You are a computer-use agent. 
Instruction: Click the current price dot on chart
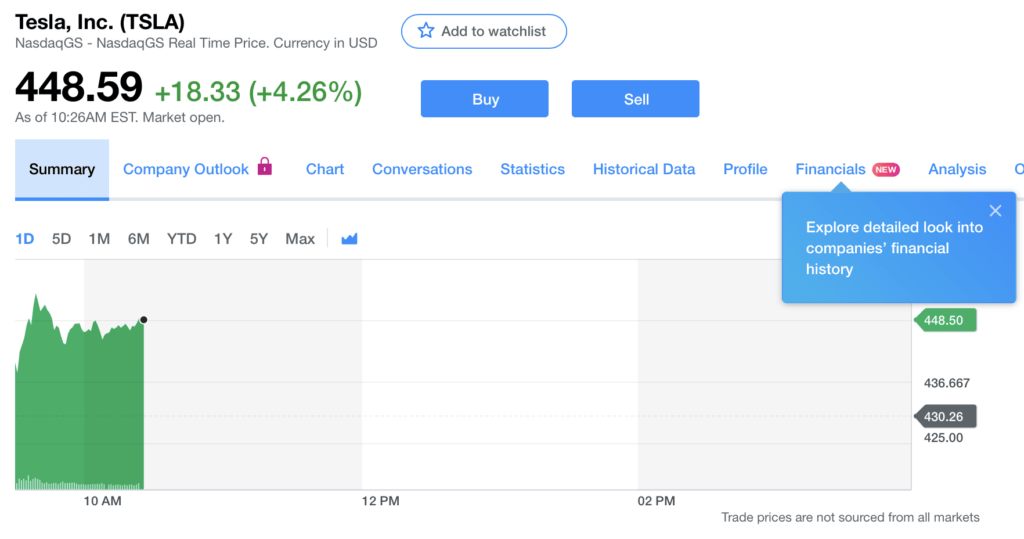click(x=144, y=319)
